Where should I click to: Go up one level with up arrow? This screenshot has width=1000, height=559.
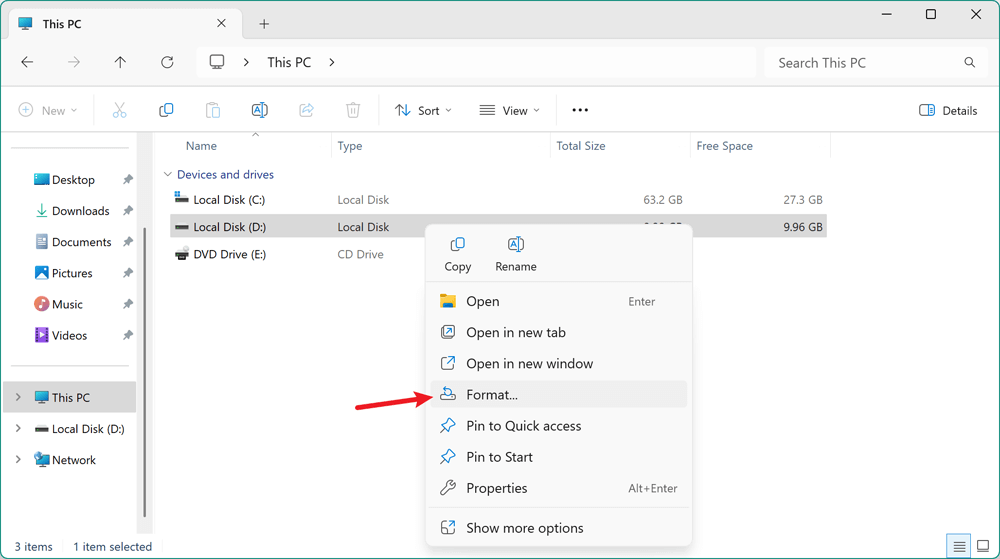(x=120, y=62)
